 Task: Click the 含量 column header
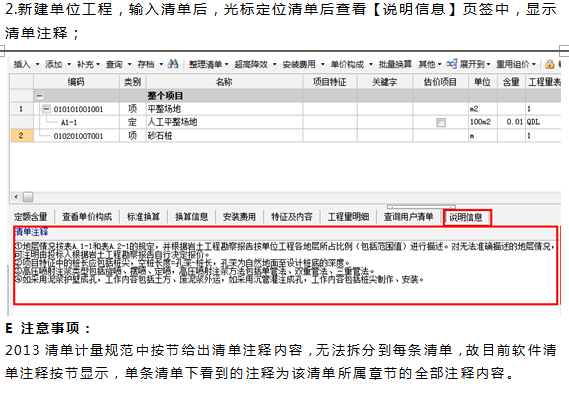(511, 82)
